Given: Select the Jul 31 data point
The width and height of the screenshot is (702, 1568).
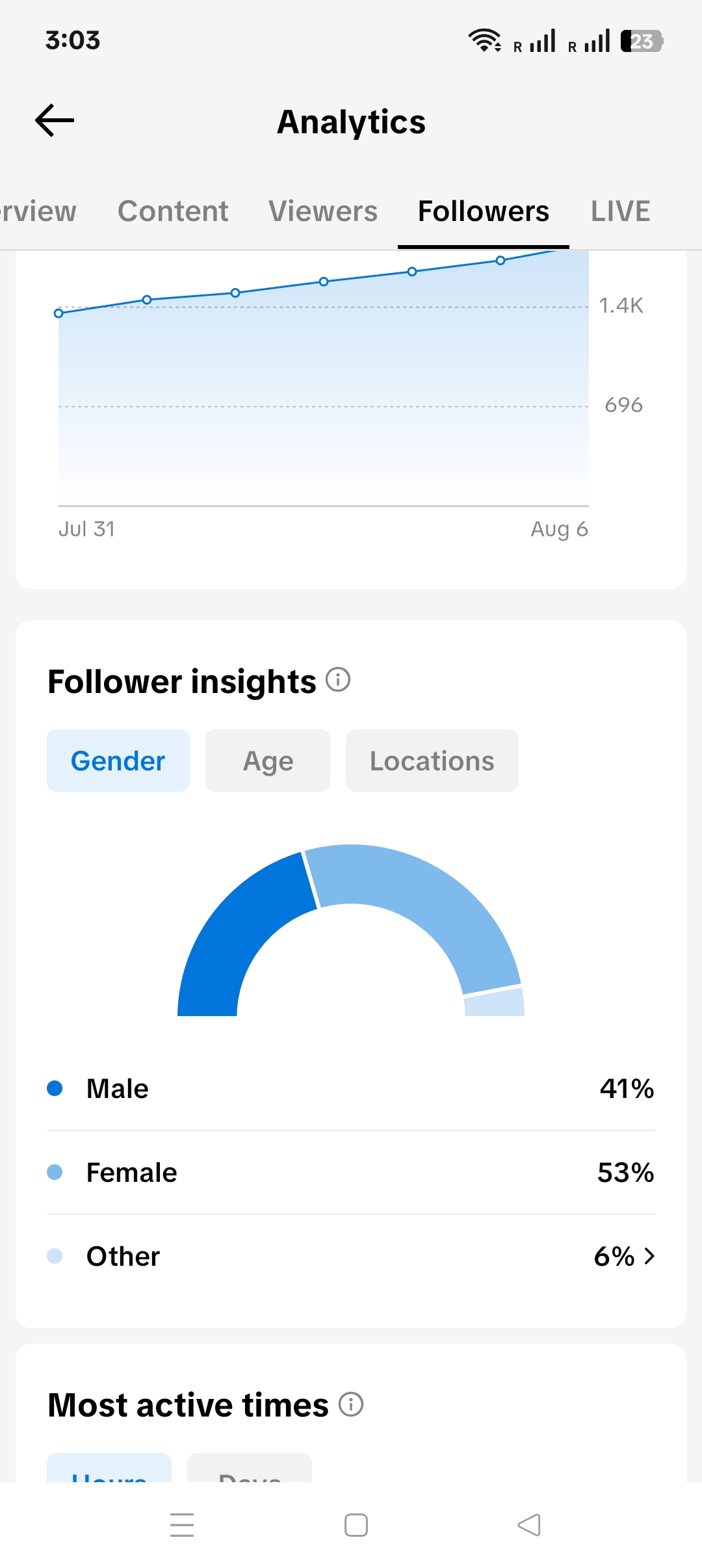Looking at the screenshot, I should coord(58,313).
